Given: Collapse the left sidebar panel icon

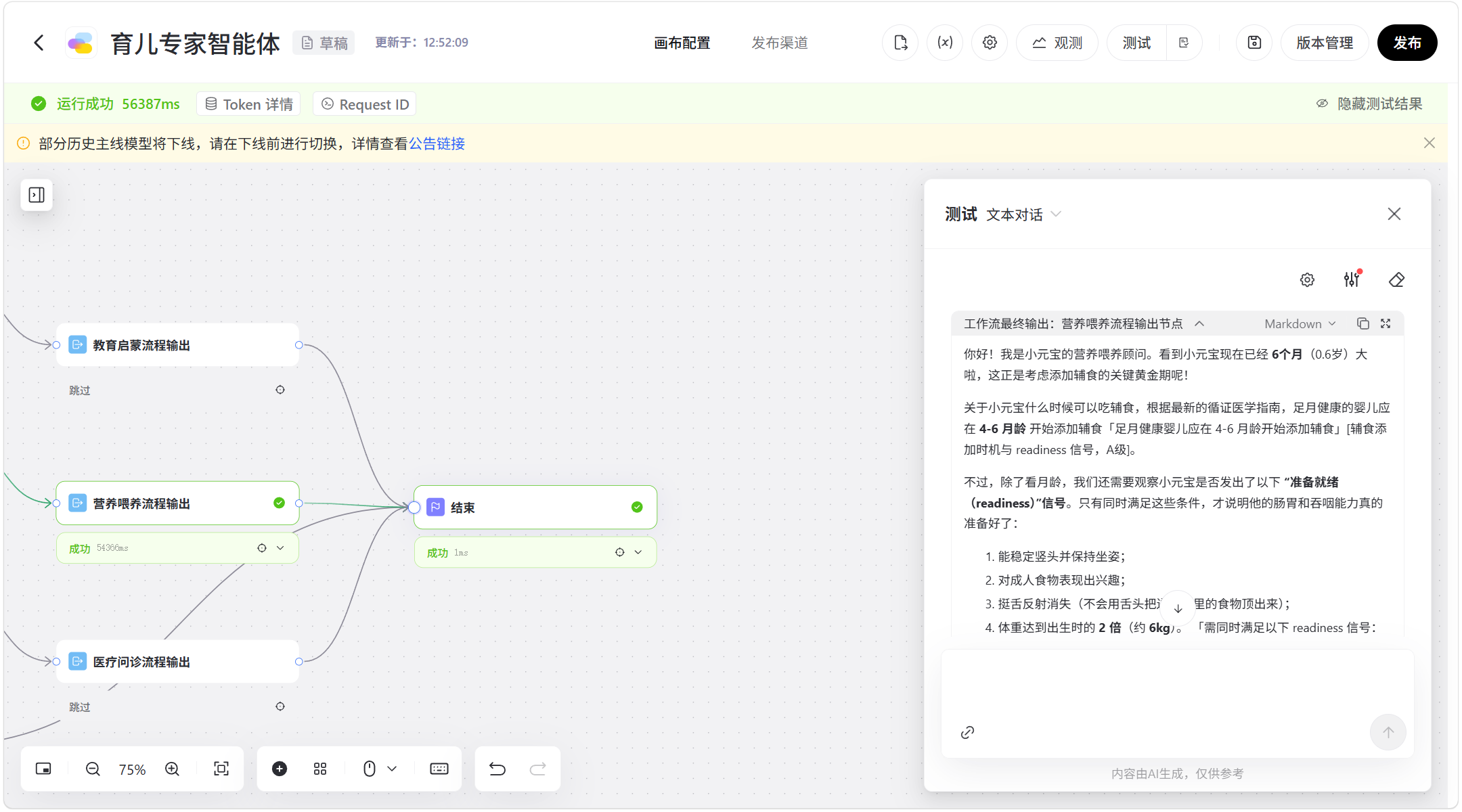Looking at the screenshot, I should pos(37,195).
